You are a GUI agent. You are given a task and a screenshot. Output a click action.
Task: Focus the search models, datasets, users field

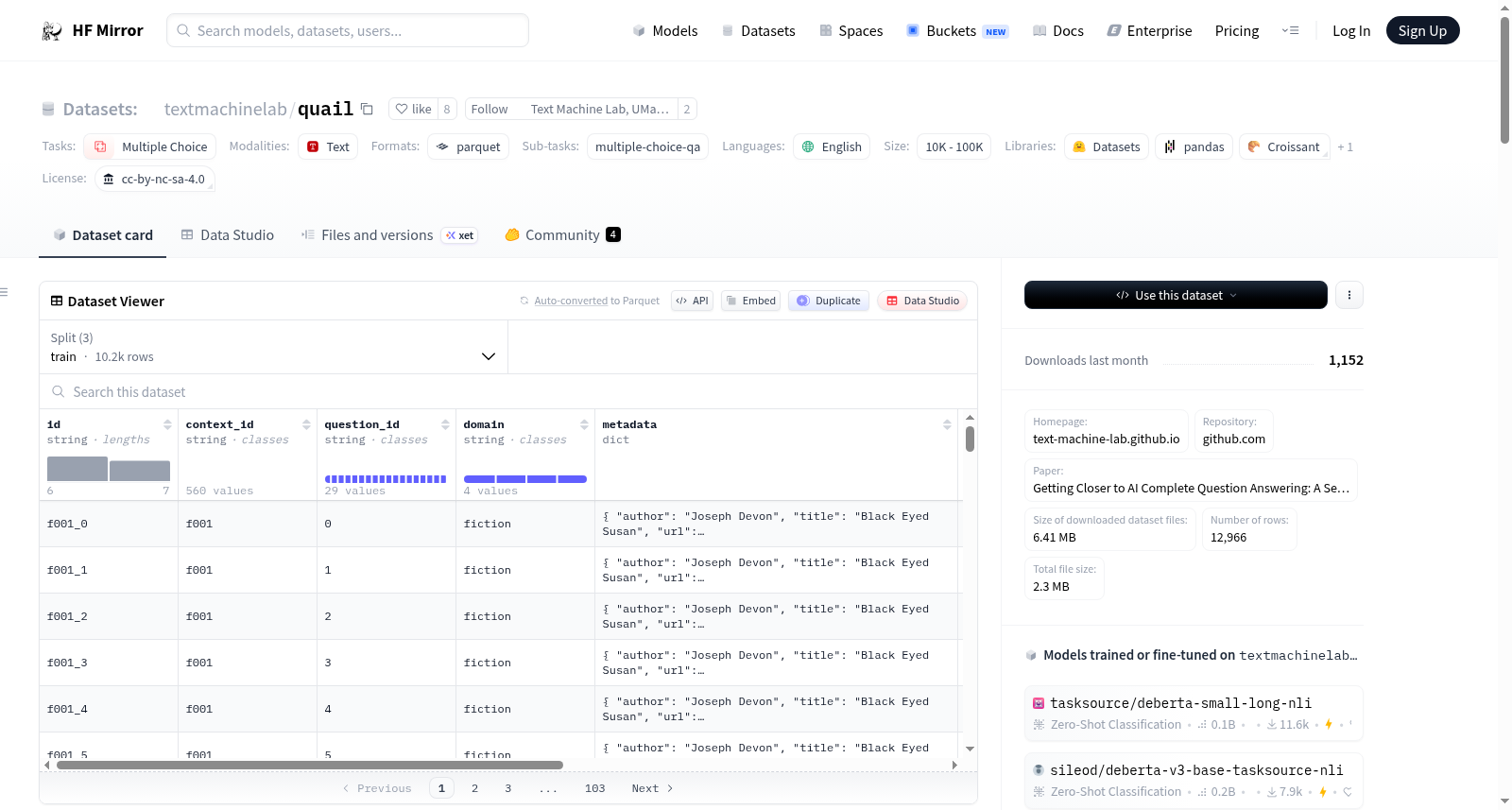tap(348, 30)
